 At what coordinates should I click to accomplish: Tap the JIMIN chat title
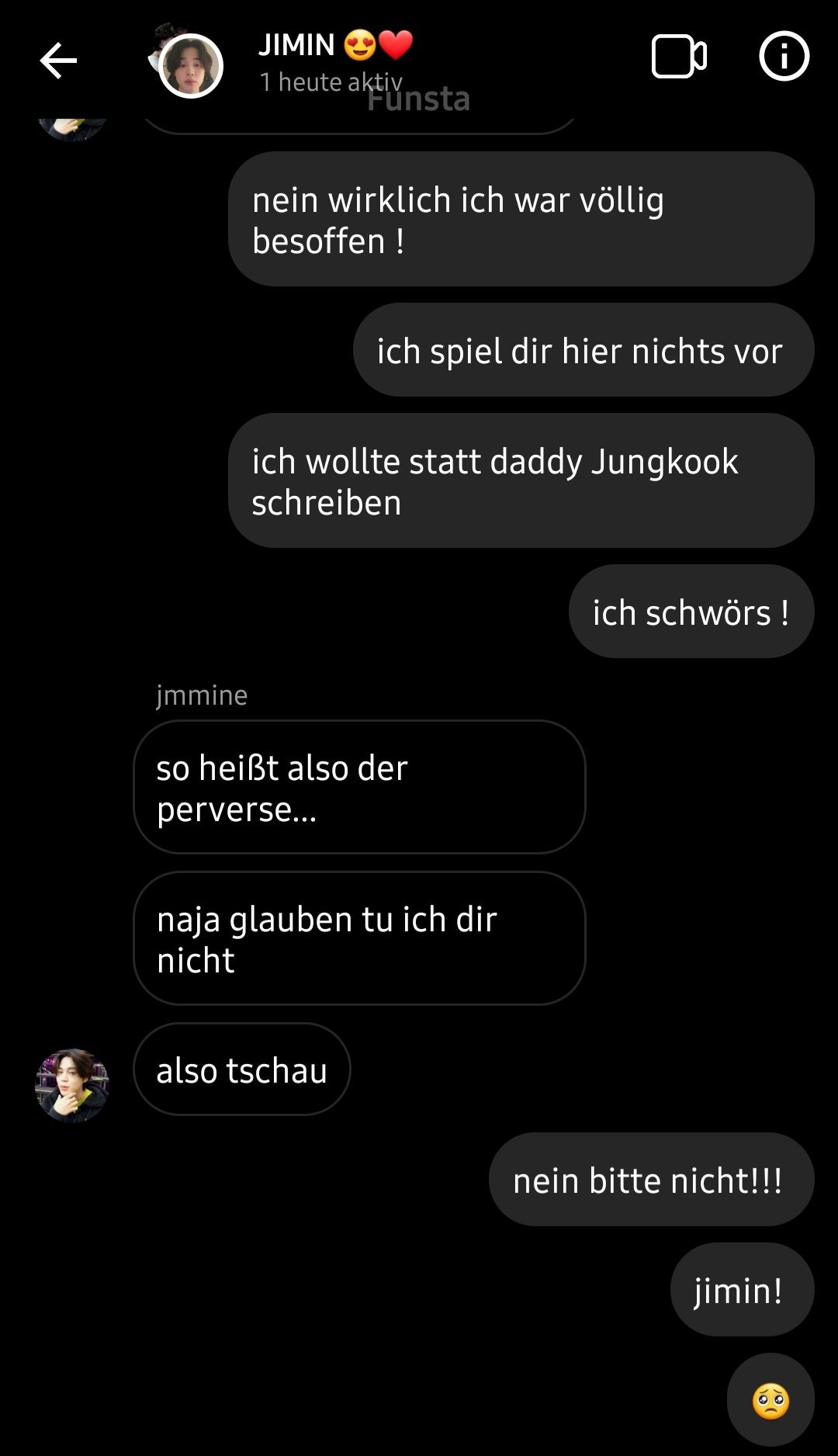click(x=296, y=45)
